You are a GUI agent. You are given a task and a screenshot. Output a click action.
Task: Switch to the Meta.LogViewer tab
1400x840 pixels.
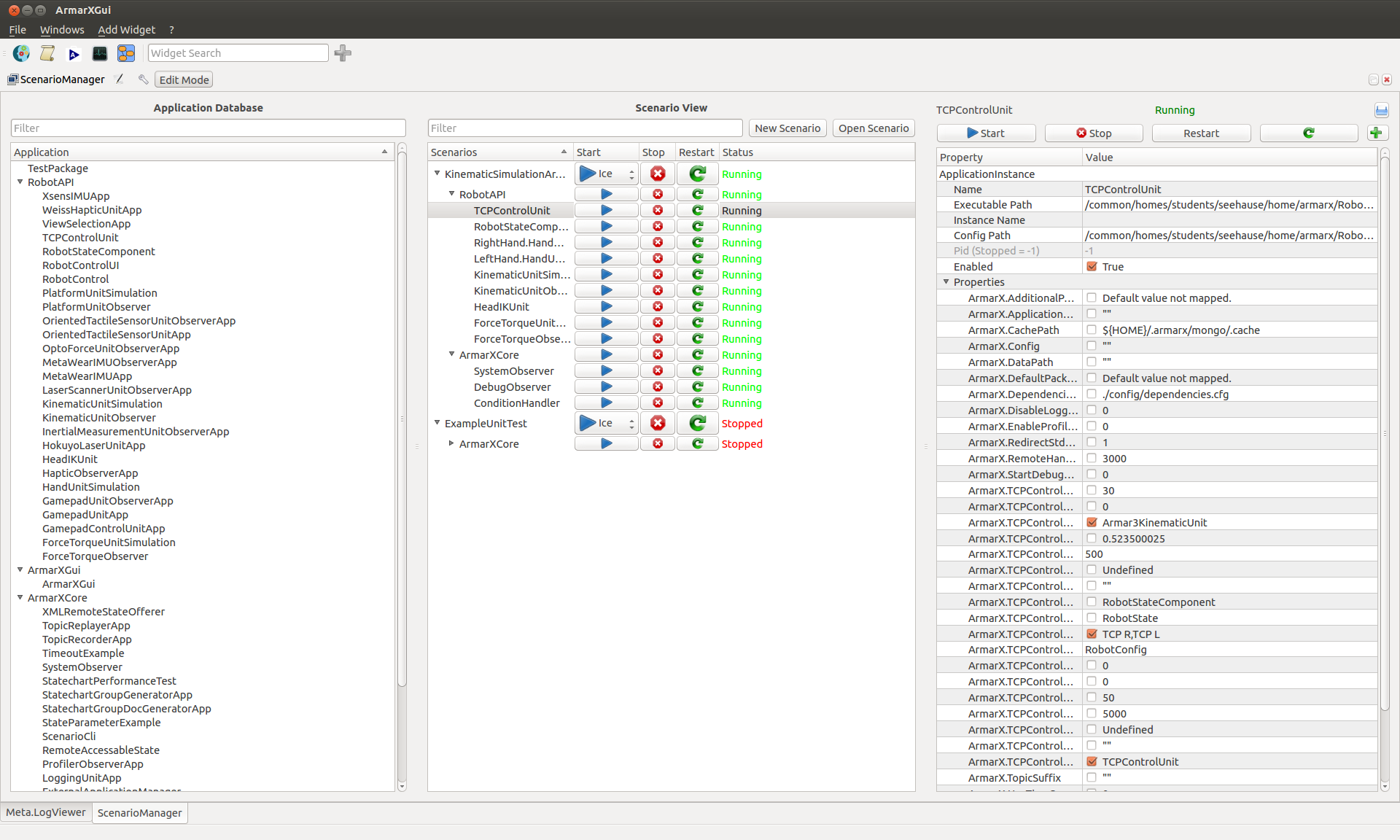click(46, 812)
